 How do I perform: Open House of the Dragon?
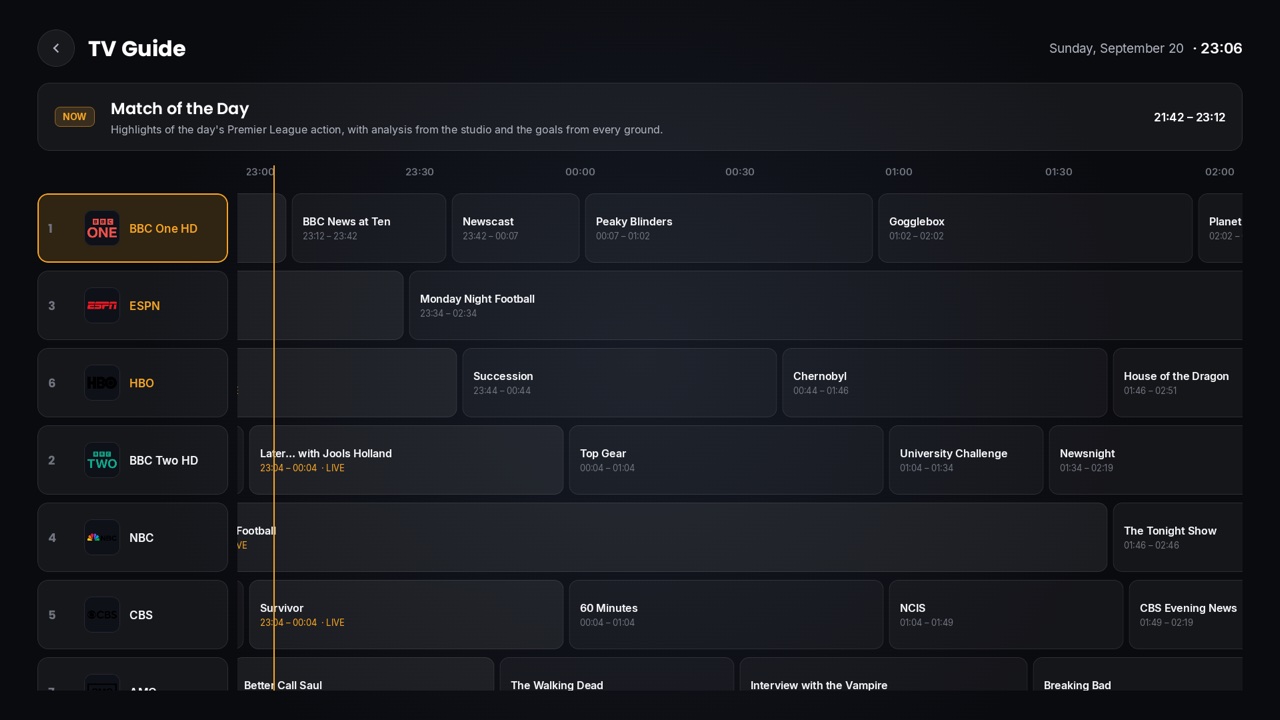[x=1177, y=383]
